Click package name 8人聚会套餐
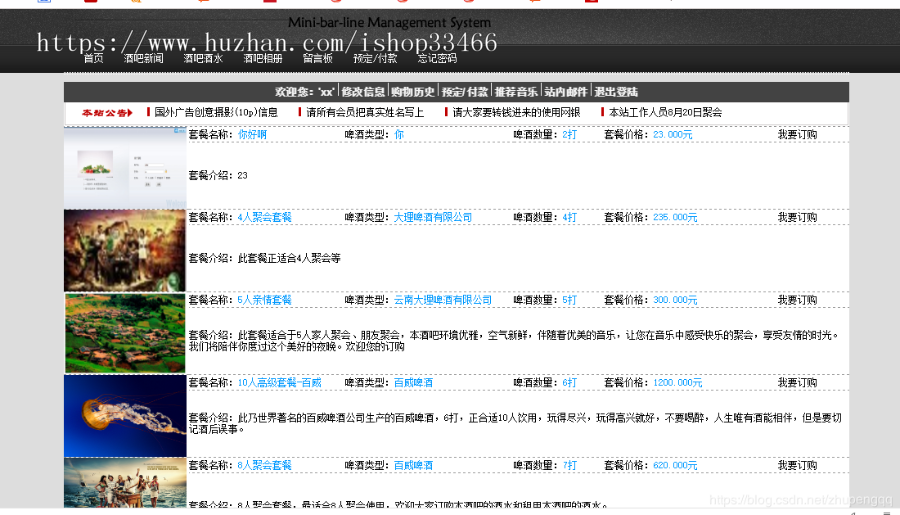Image resolution: width=900 pixels, height=515 pixels. point(265,466)
